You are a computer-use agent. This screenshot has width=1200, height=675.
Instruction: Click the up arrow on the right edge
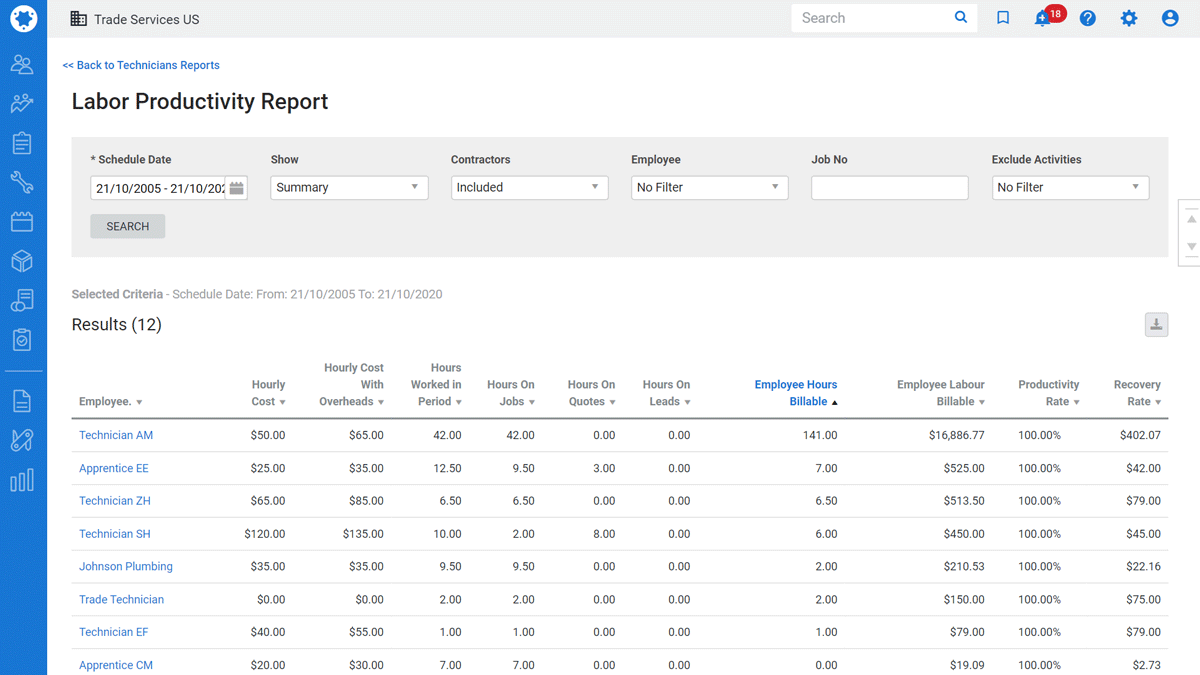point(1191,218)
